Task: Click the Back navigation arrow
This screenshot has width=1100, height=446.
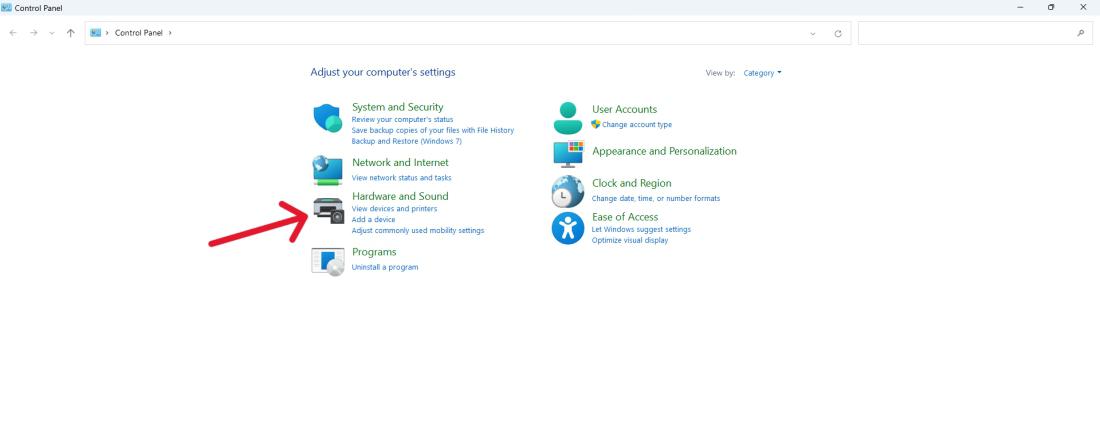Action: click(13, 33)
